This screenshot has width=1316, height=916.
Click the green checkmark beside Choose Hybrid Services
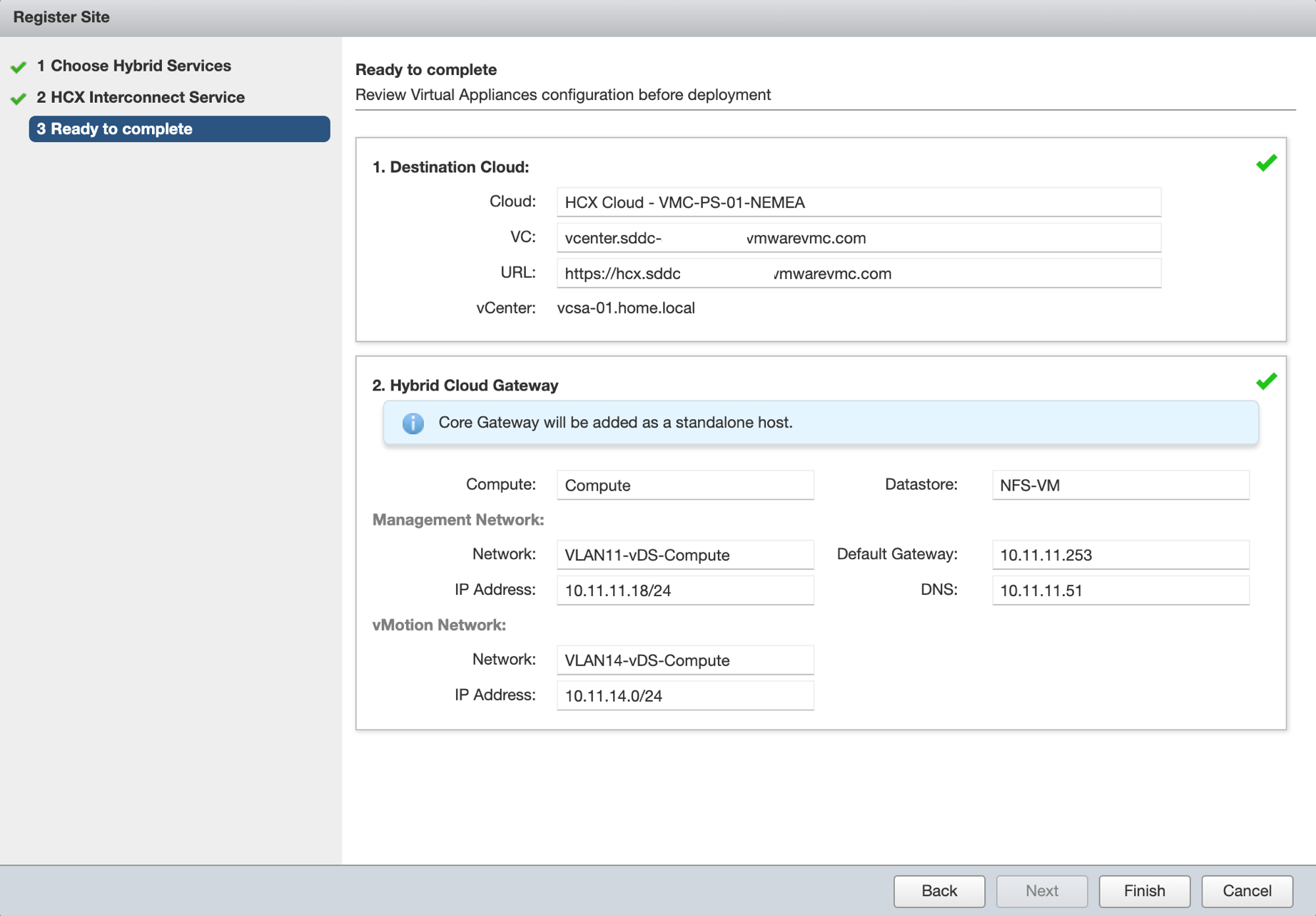coord(19,66)
